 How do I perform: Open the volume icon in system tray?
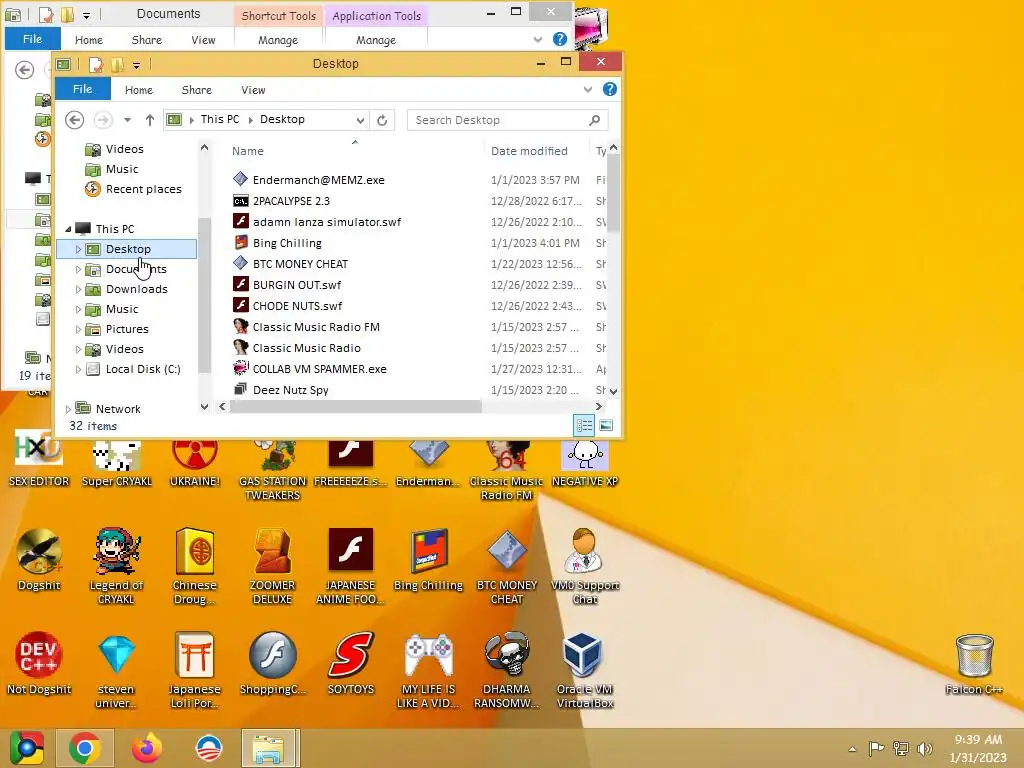(924, 748)
